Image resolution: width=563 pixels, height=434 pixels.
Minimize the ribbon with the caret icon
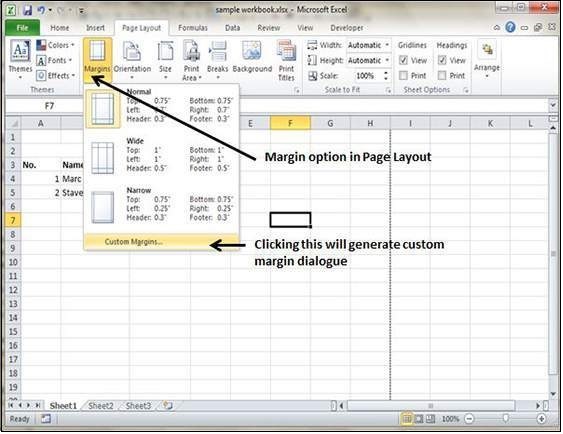pyautogui.click(x=497, y=27)
